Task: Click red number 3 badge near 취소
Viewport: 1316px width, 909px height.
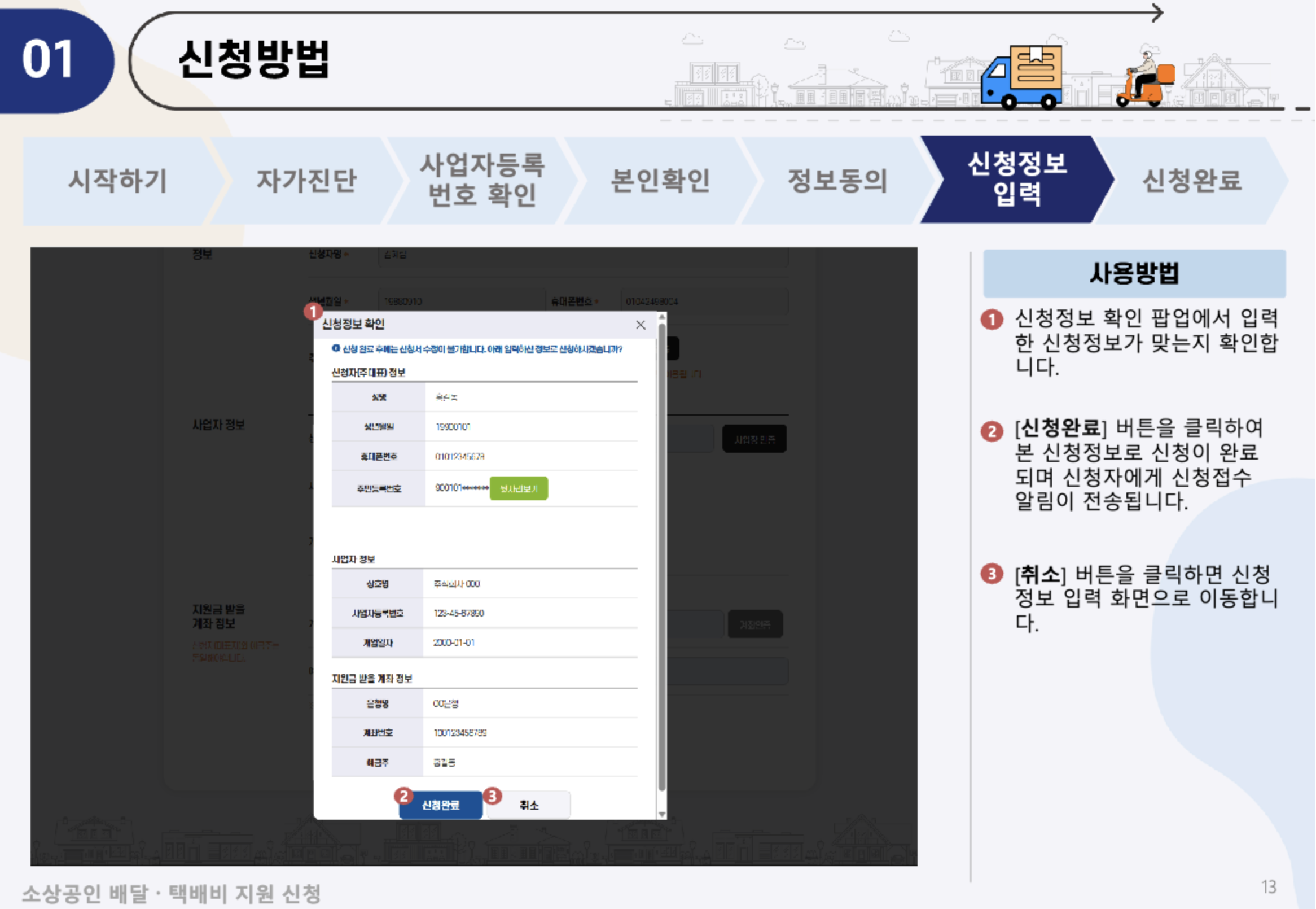Action: pyautogui.click(x=492, y=796)
